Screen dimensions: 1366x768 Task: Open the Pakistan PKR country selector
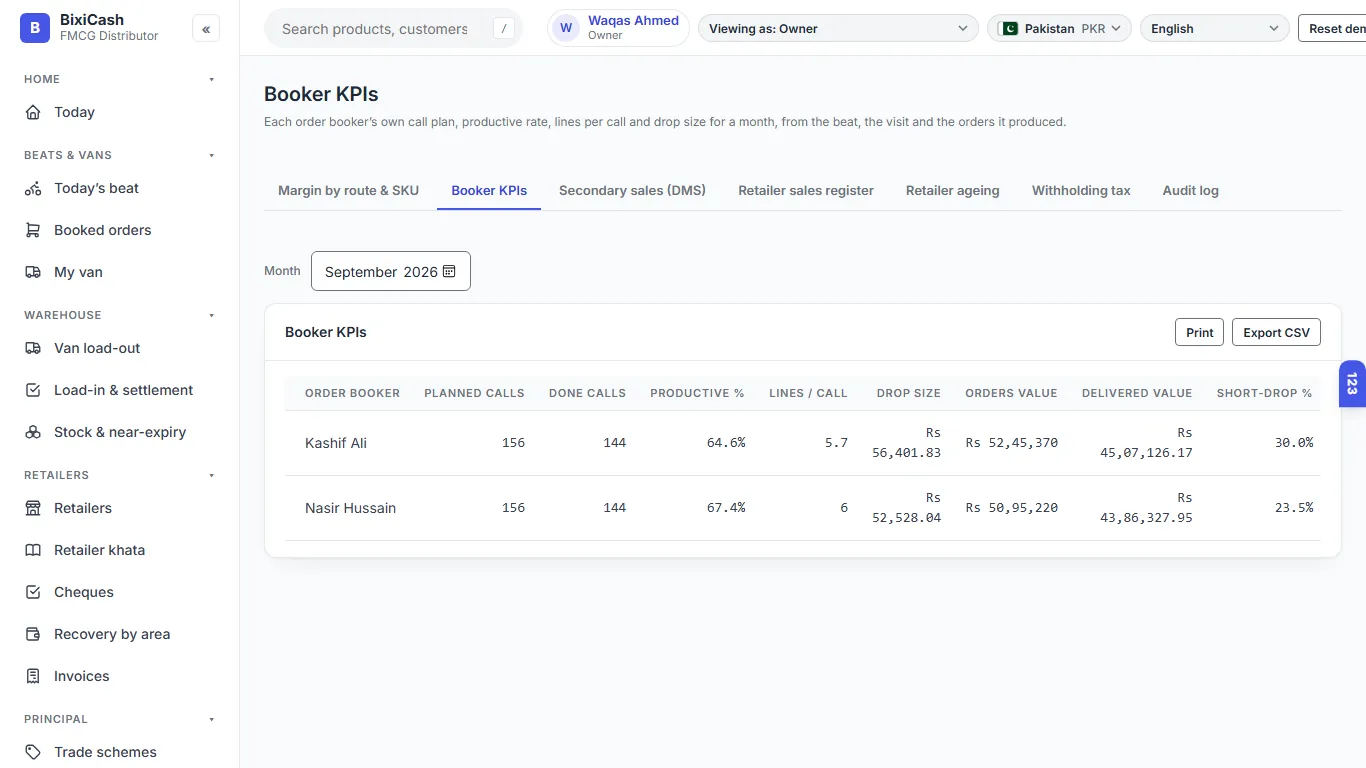pos(1059,28)
